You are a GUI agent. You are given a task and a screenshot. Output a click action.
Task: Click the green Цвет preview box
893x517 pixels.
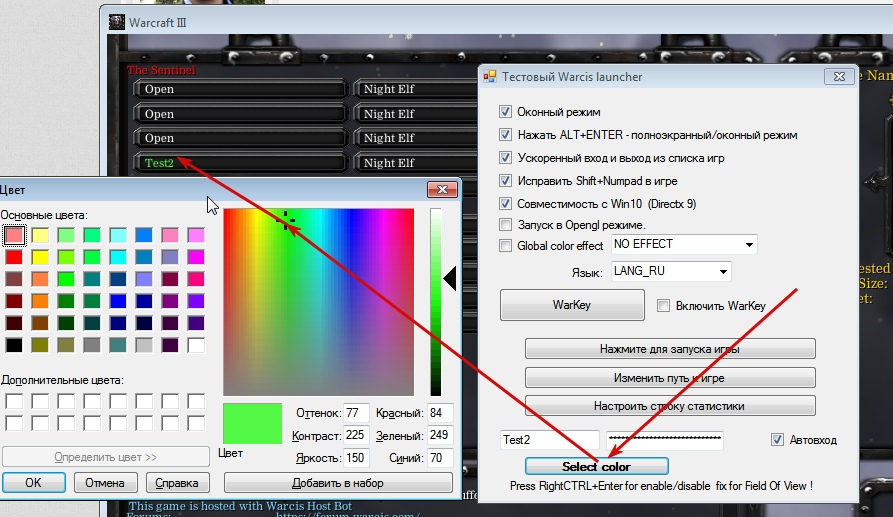click(x=252, y=424)
